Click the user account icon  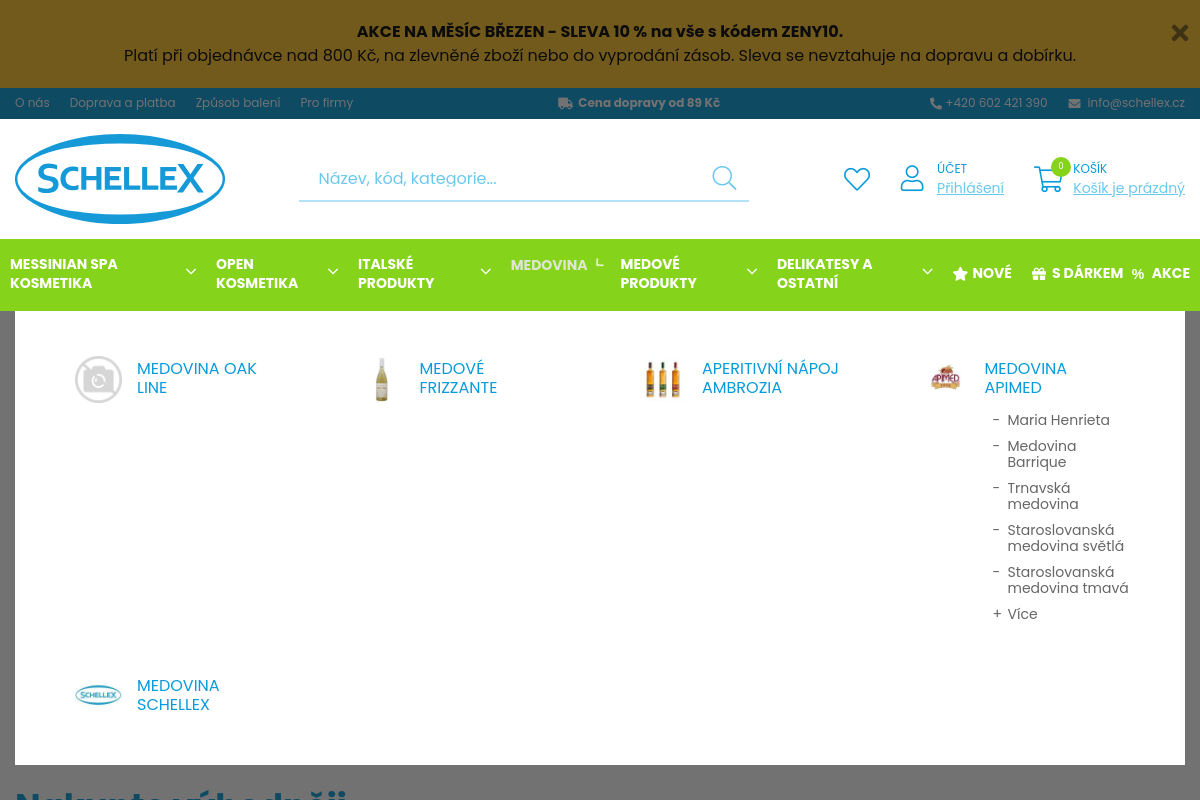[x=912, y=179]
